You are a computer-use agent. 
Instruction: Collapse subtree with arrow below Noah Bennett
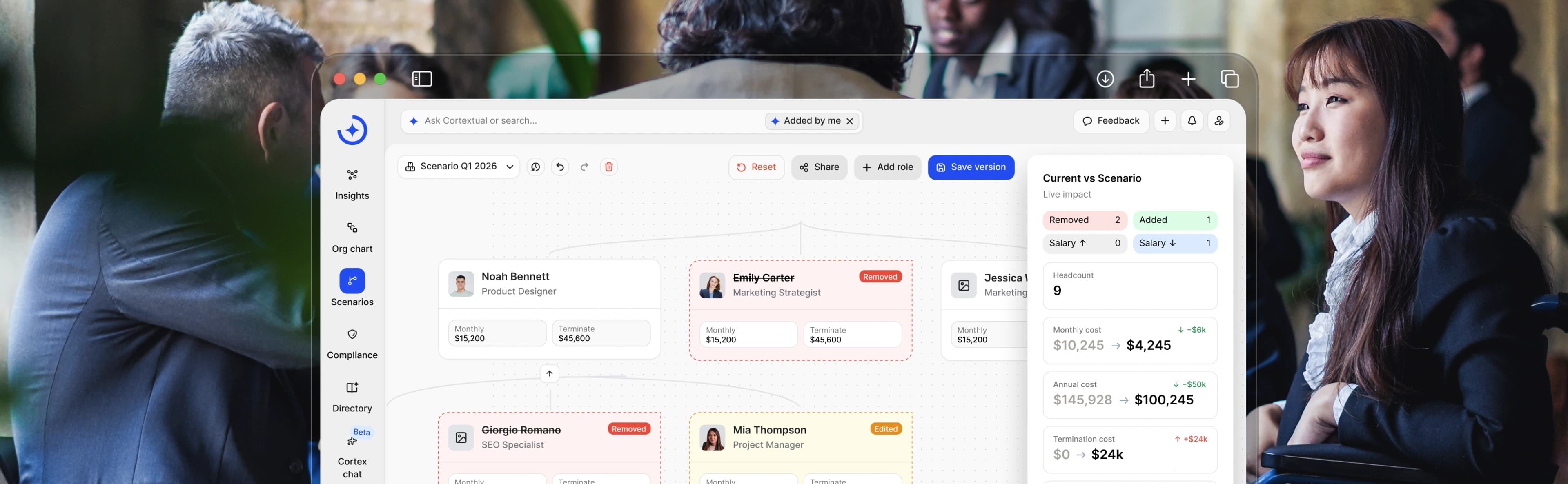click(549, 373)
